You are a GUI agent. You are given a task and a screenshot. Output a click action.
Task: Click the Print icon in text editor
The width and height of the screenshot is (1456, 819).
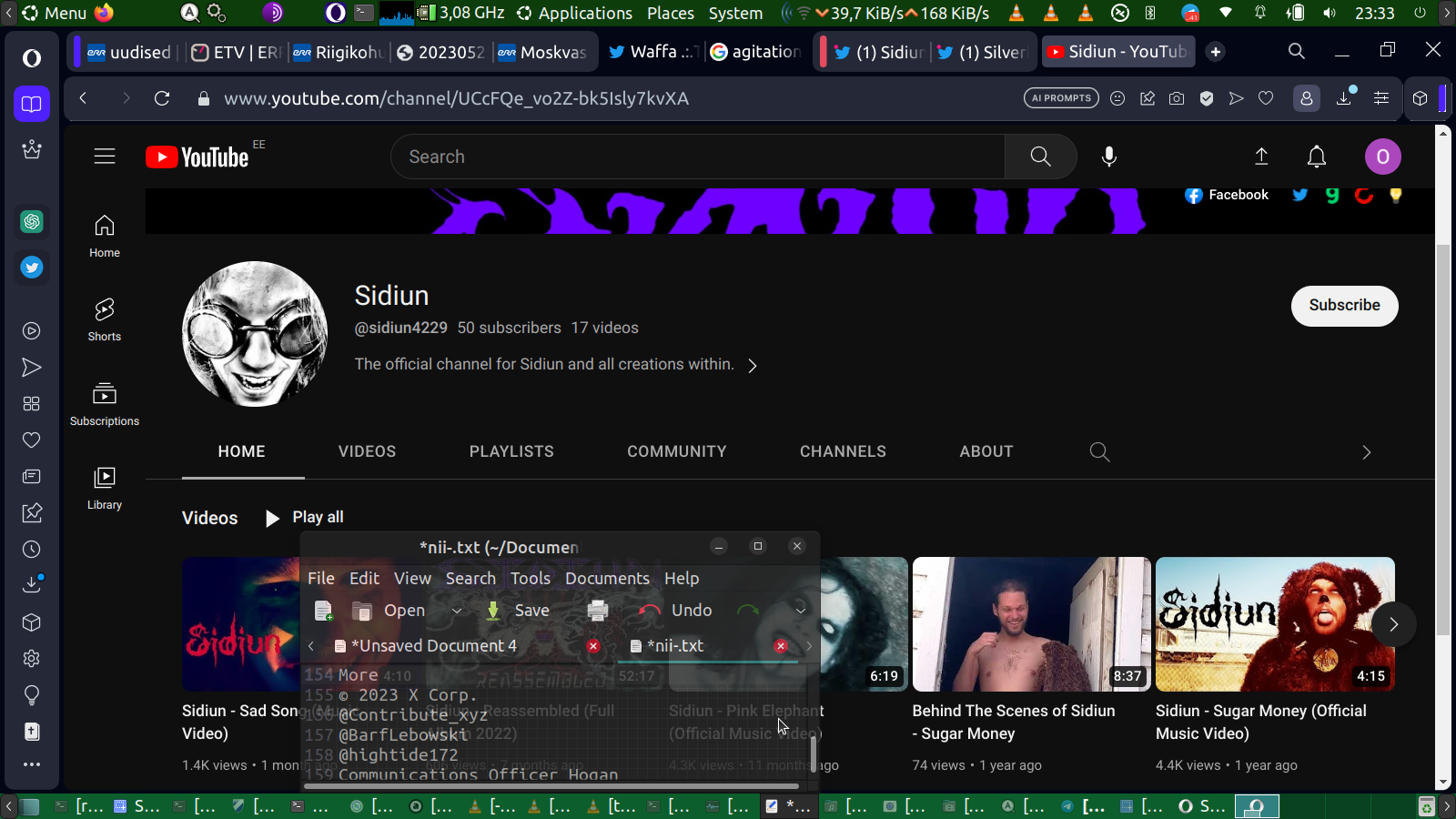(x=598, y=611)
